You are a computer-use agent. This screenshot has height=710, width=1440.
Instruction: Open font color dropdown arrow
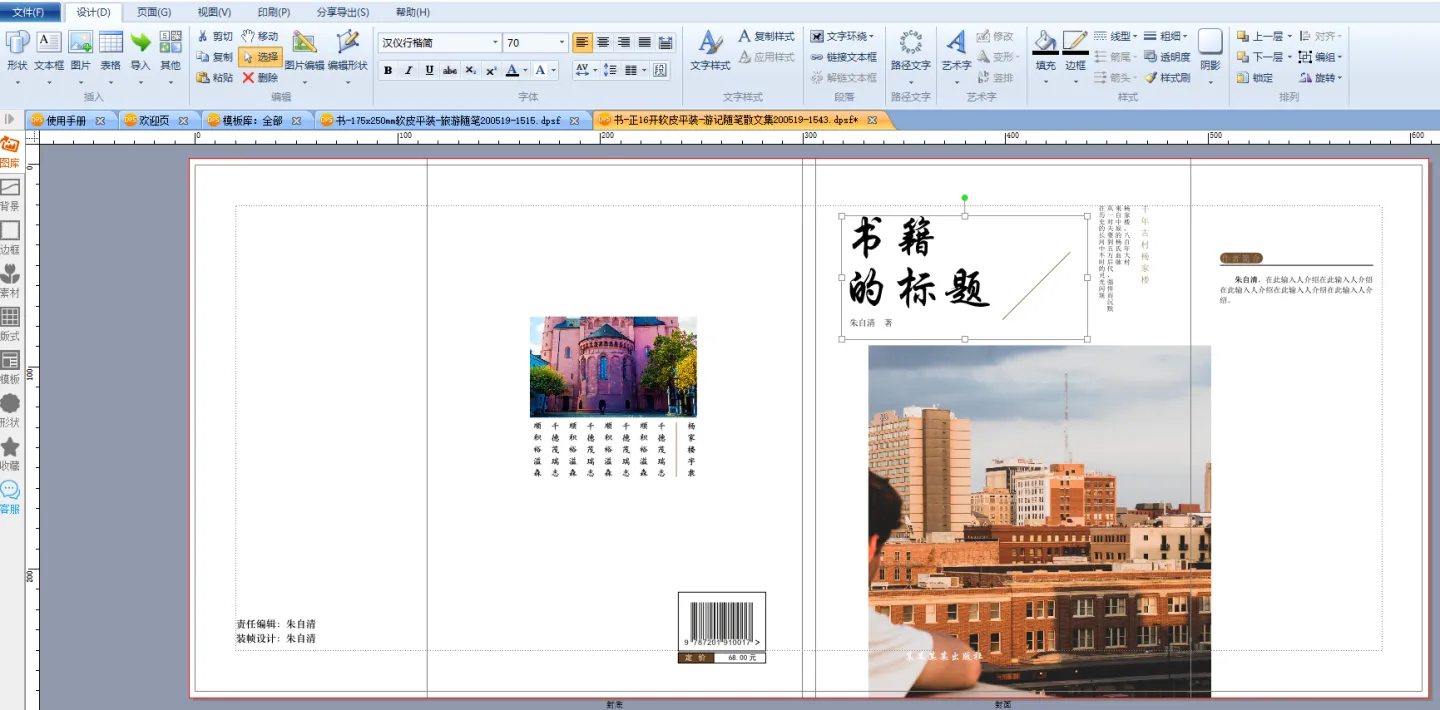(x=525, y=70)
